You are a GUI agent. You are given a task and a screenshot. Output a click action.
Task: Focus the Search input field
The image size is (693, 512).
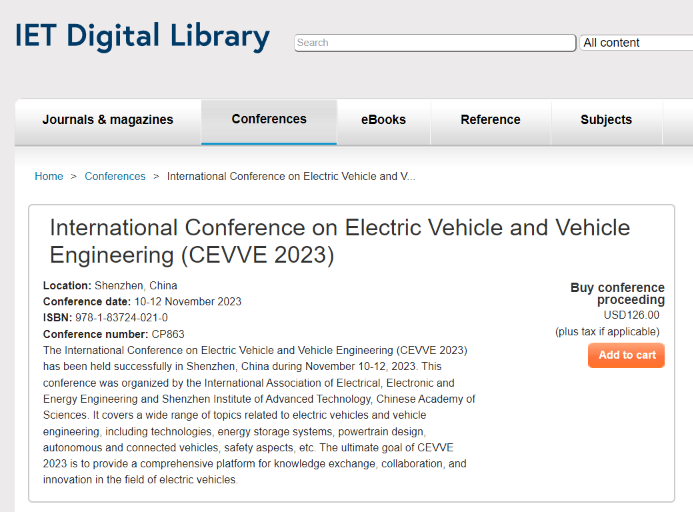click(435, 43)
